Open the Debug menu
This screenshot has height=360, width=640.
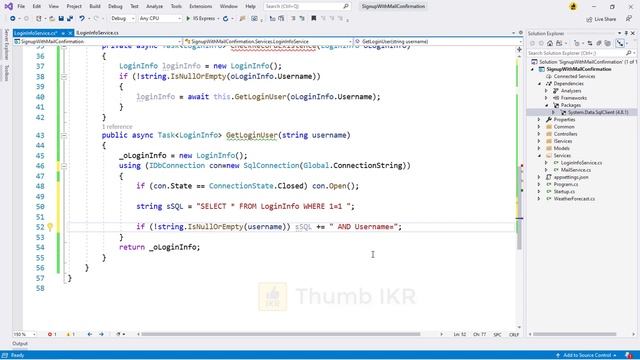(x=115, y=7)
